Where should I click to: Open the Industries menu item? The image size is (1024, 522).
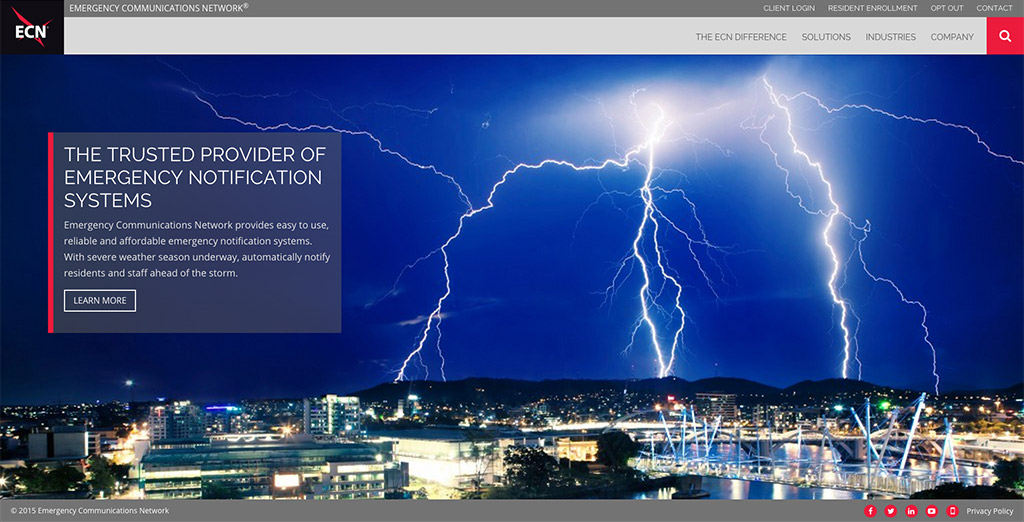click(891, 37)
